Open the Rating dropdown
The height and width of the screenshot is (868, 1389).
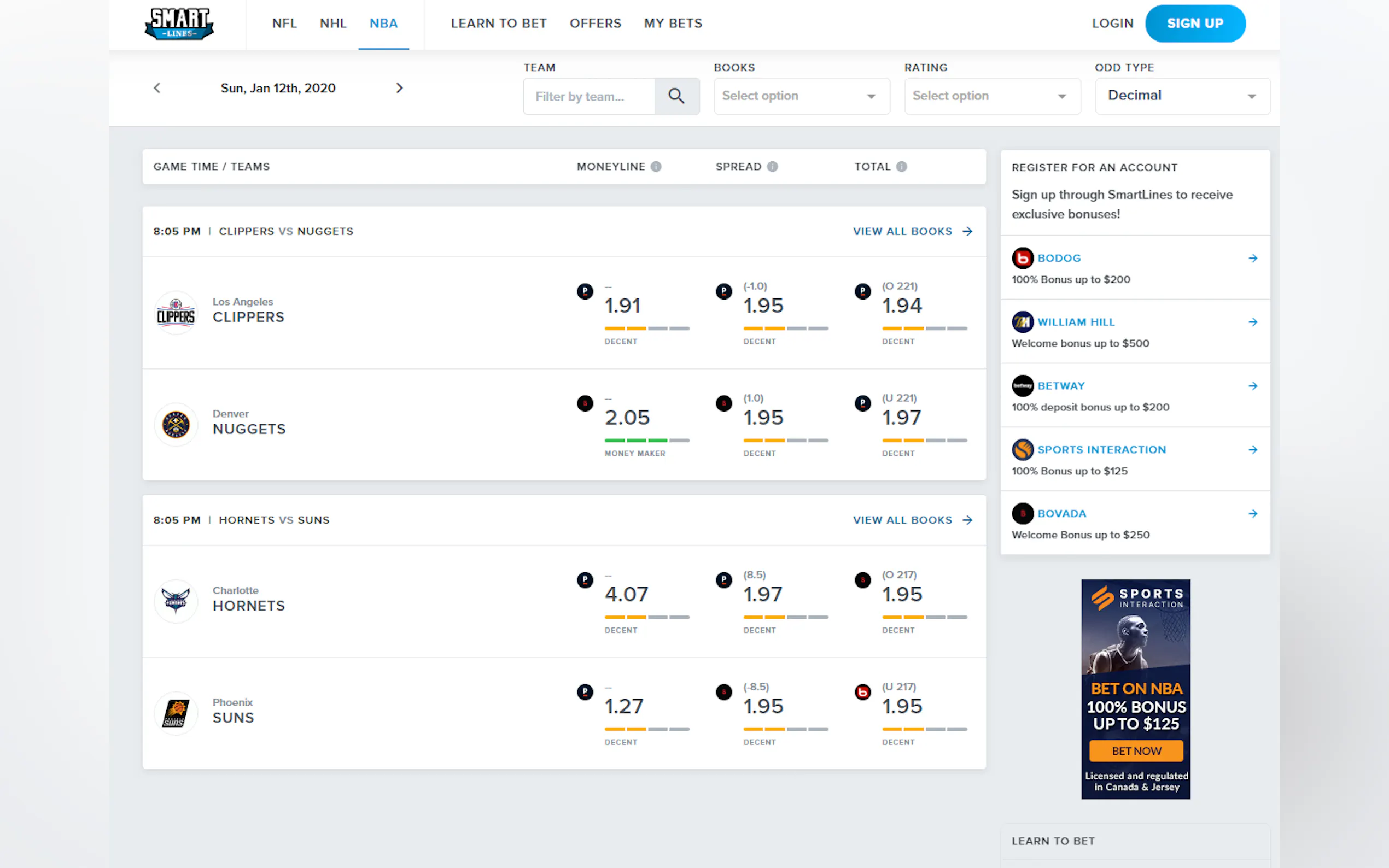pyautogui.click(x=991, y=96)
